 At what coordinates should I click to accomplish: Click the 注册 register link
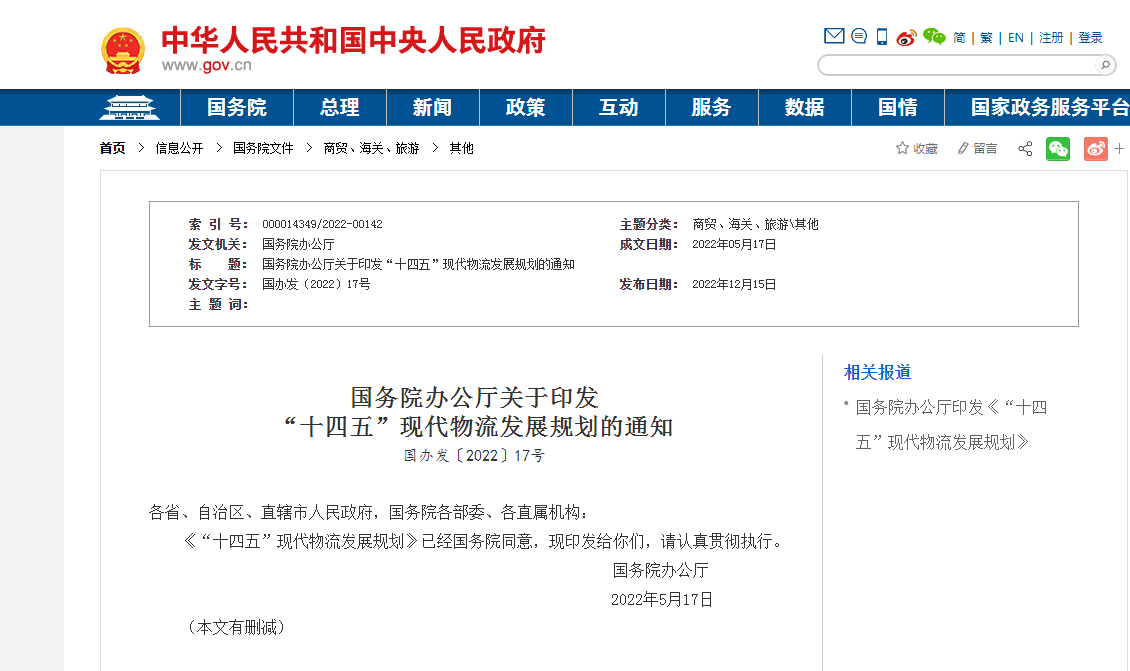1051,37
